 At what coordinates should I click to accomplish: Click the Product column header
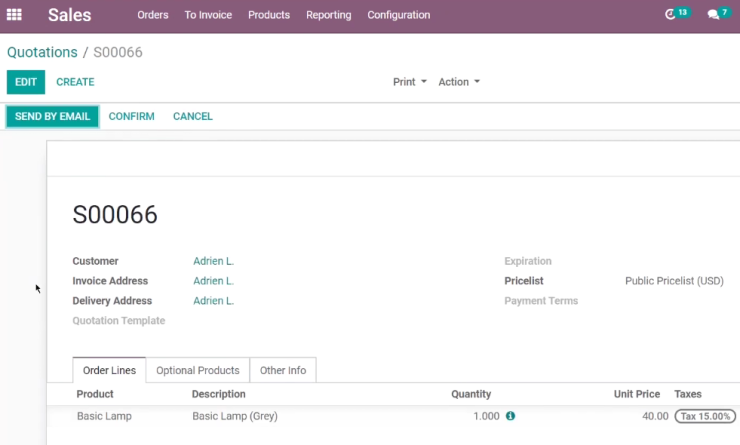click(x=95, y=394)
